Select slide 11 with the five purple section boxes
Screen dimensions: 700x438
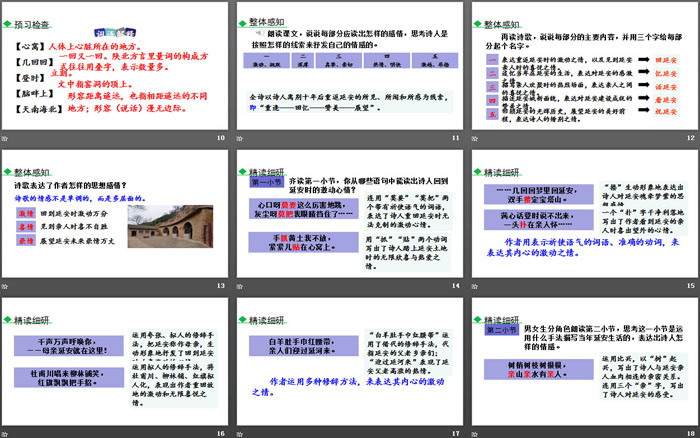pyautogui.click(x=350, y=66)
